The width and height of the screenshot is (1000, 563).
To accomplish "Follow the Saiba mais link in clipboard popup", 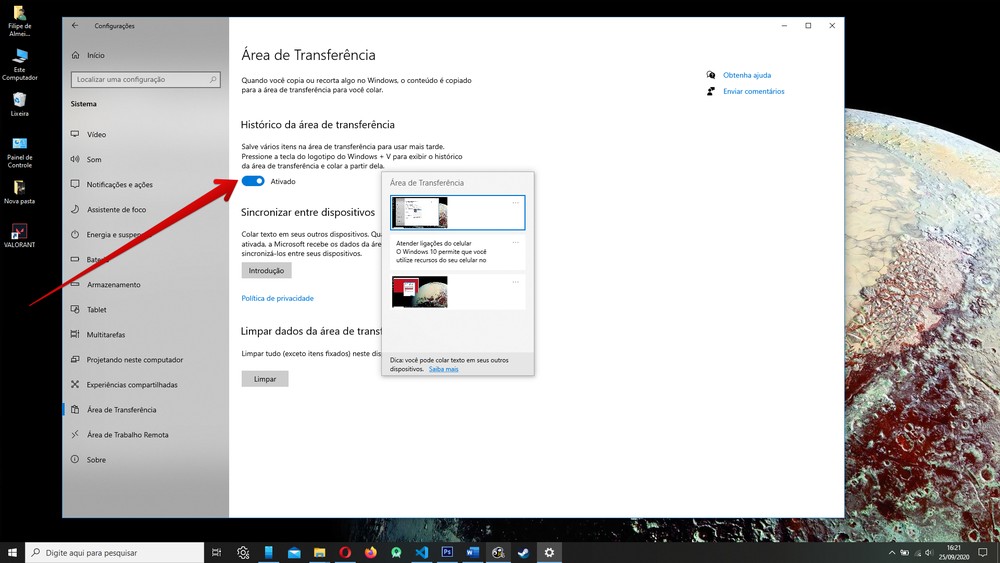I will [x=443, y=369].
